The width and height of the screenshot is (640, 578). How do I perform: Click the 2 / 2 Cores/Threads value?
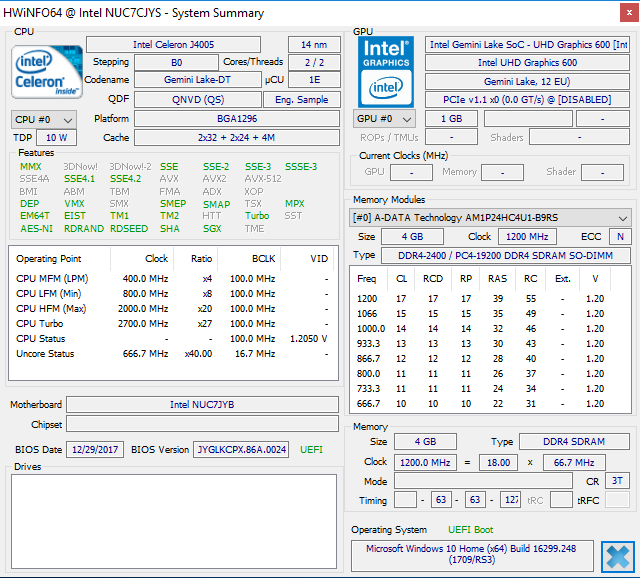314,62
